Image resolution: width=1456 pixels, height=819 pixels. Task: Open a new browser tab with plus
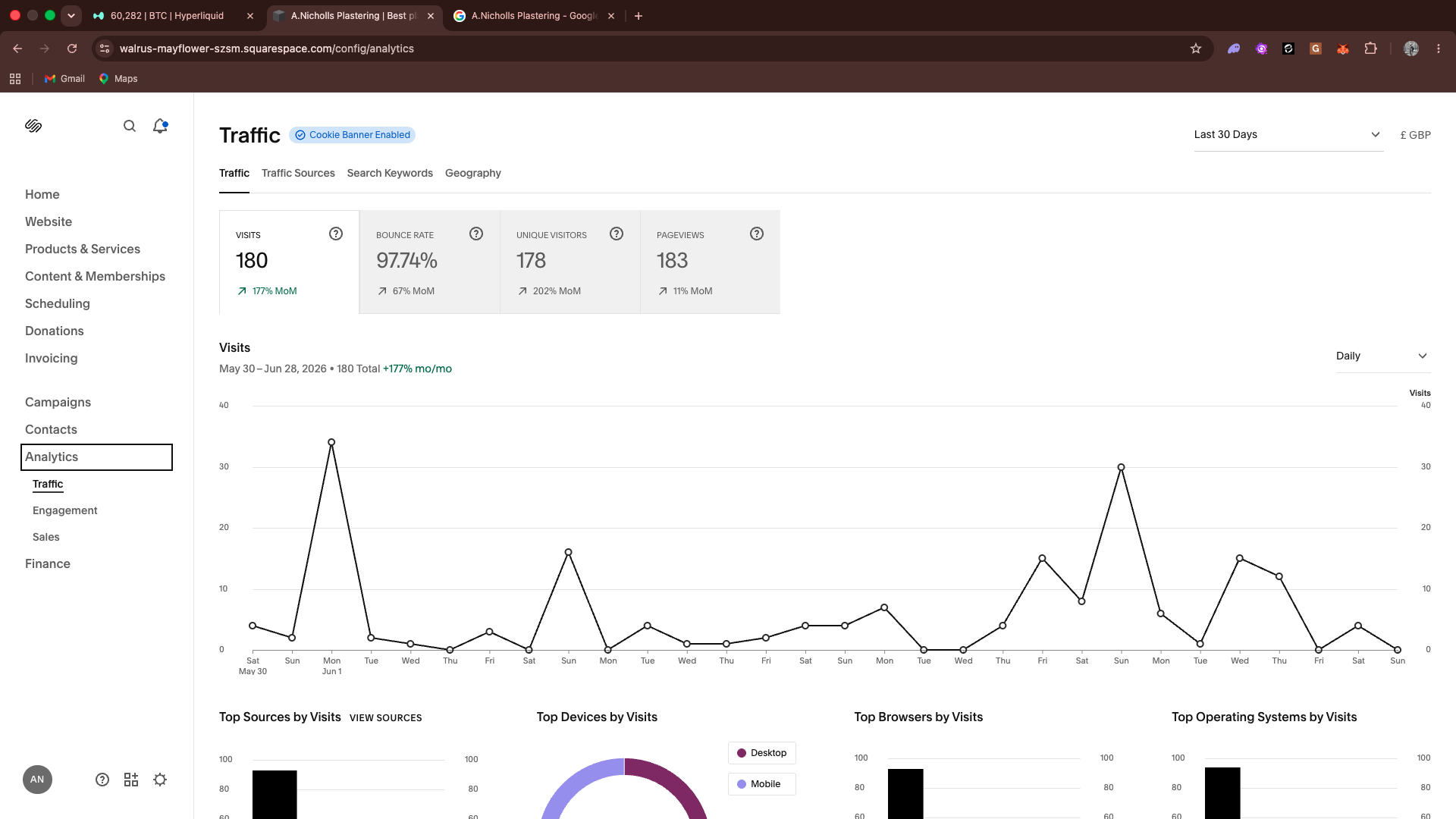(639, 16)
